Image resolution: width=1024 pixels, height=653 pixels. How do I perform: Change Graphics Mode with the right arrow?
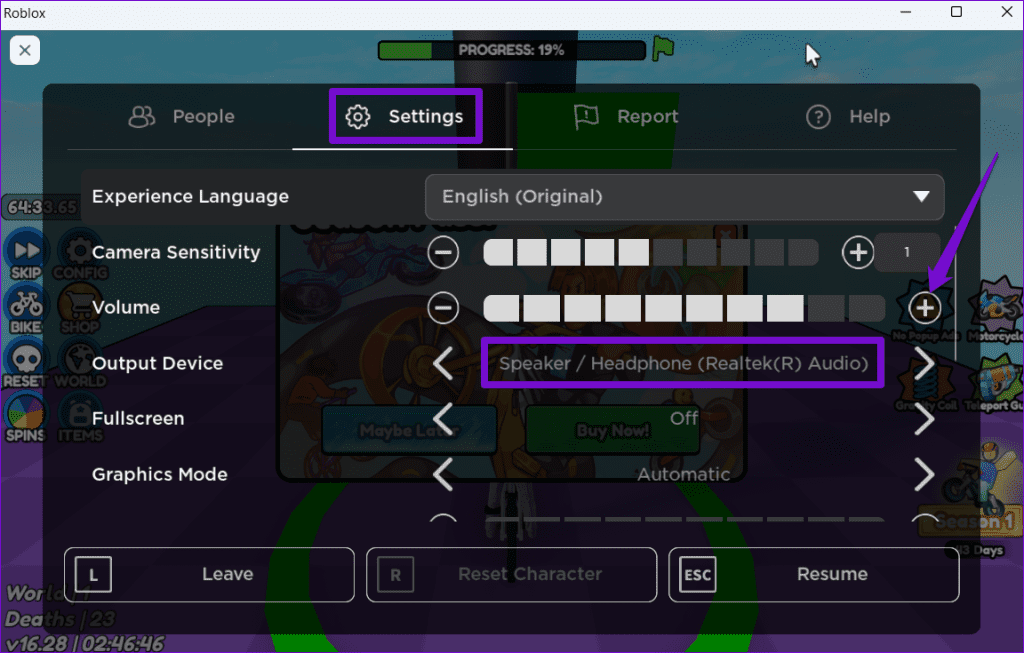pos(923,474)
